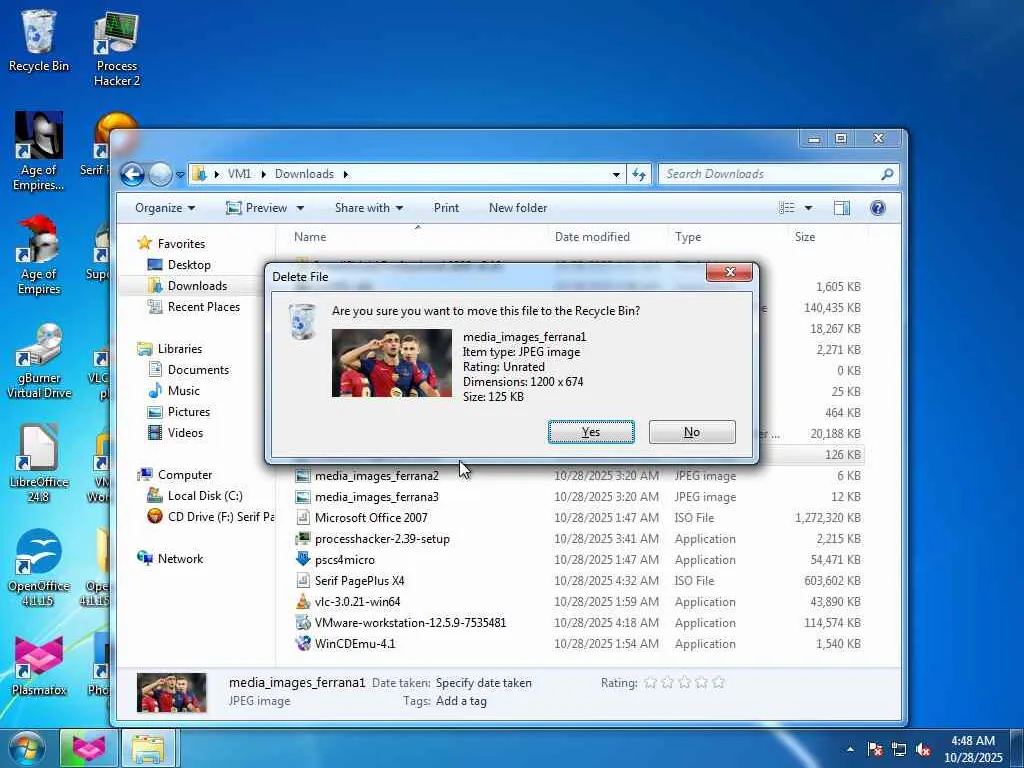
Task: Close the Delete File dialog
Action: point(729,272)
